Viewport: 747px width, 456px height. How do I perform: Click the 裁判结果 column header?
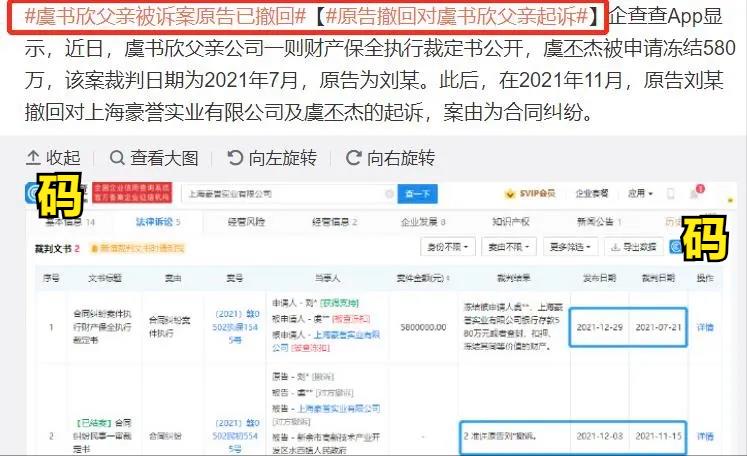514,278
